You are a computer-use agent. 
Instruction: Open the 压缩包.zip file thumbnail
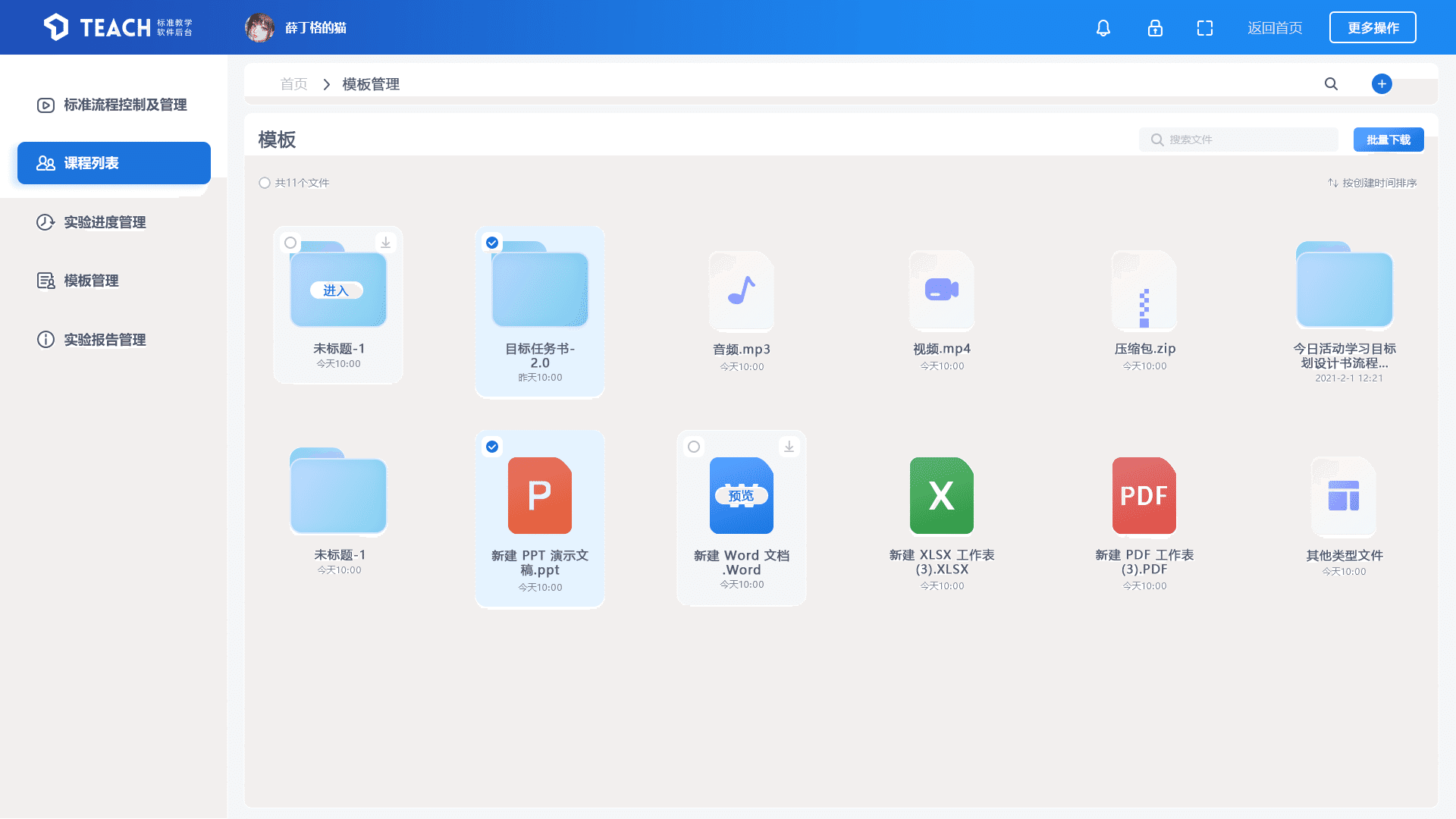click(x=1144, y=292)
